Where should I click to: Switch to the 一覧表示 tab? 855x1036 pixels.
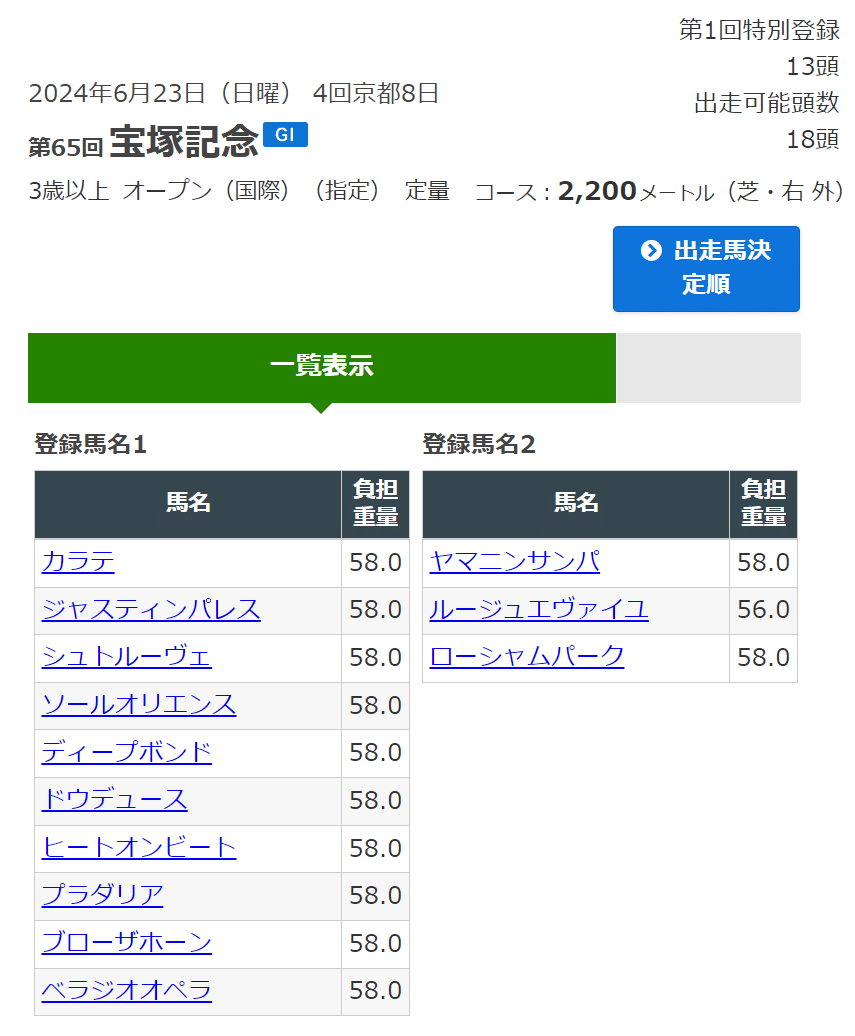pyautogui.click(x=321, y=367)
